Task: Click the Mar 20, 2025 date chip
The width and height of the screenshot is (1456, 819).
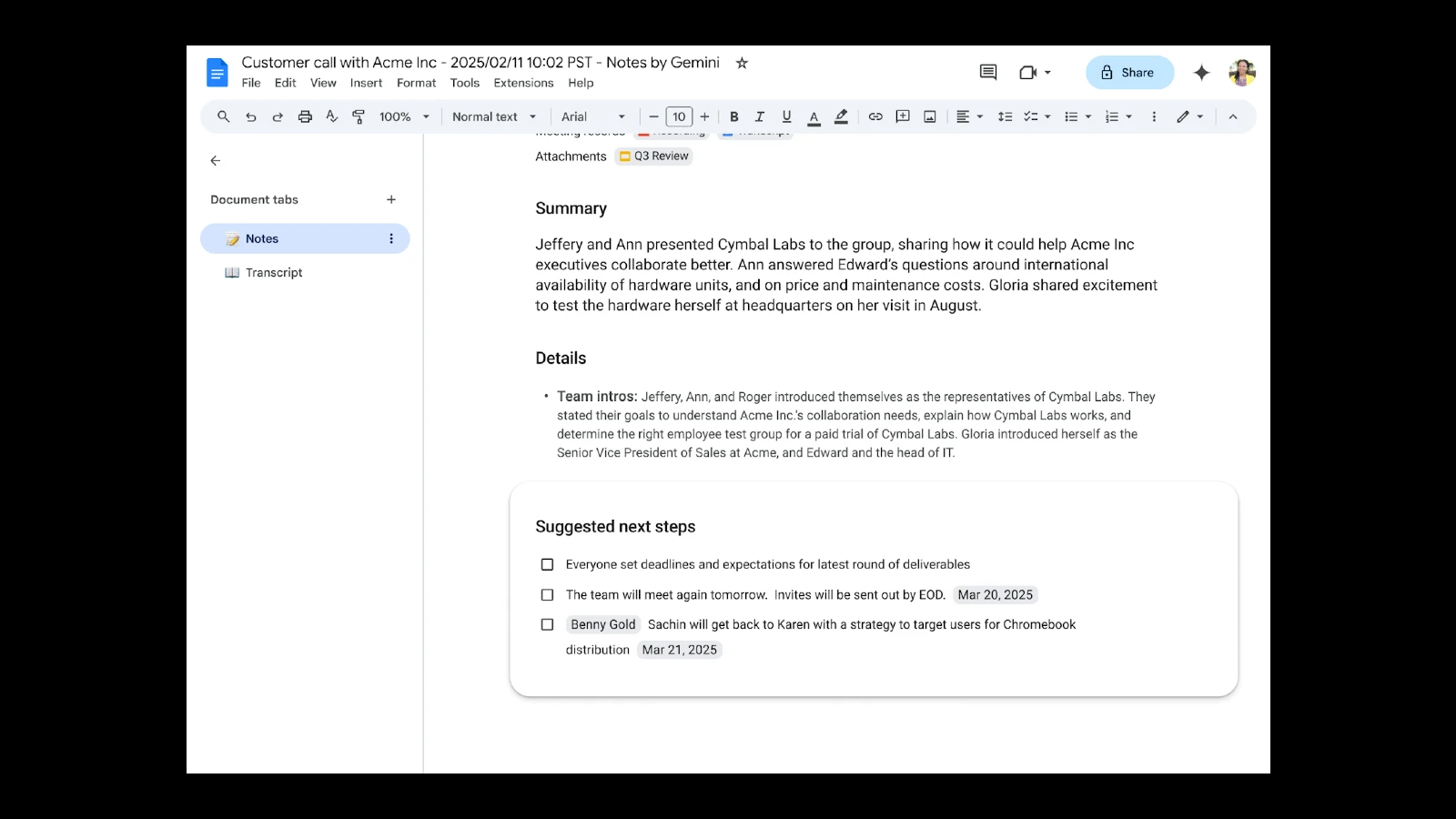Action: click(996, 594)
